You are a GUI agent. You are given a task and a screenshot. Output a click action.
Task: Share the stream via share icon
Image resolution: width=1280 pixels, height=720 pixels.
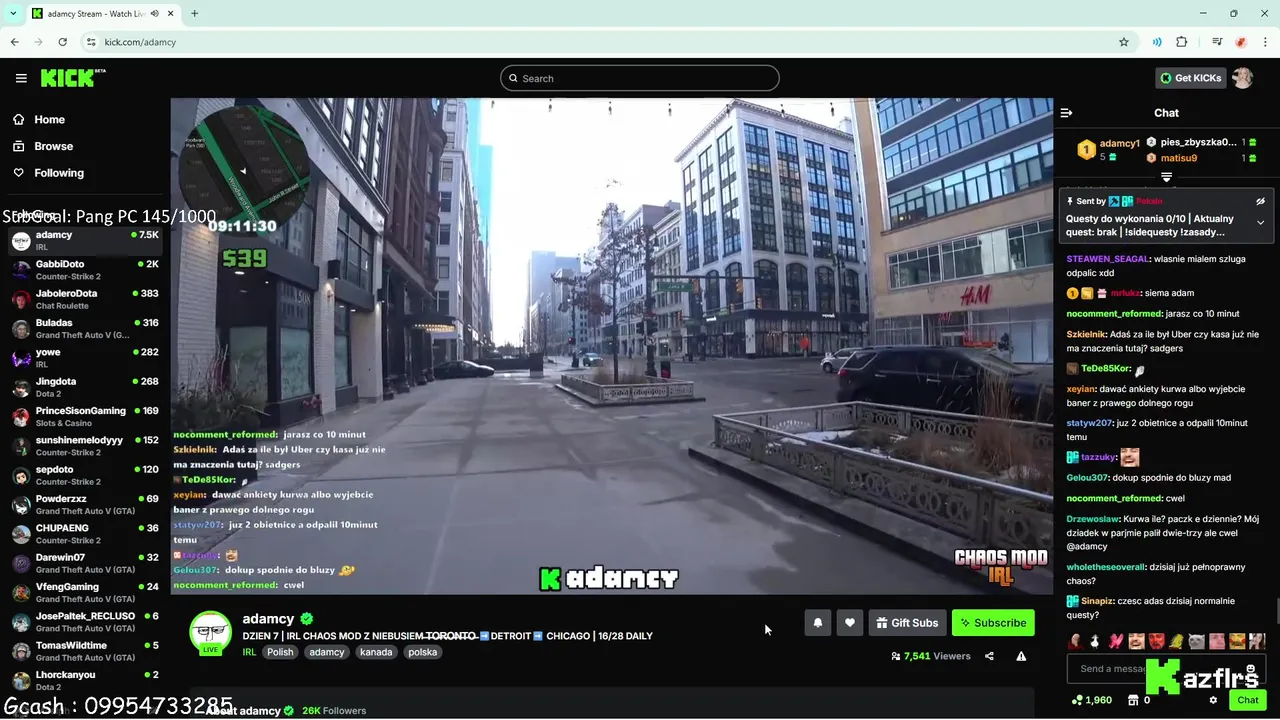(x=989, y=656)
